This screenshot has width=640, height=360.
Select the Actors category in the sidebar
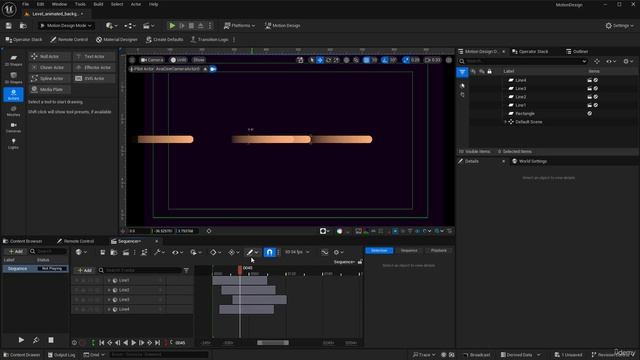click(x=13, y=95)
